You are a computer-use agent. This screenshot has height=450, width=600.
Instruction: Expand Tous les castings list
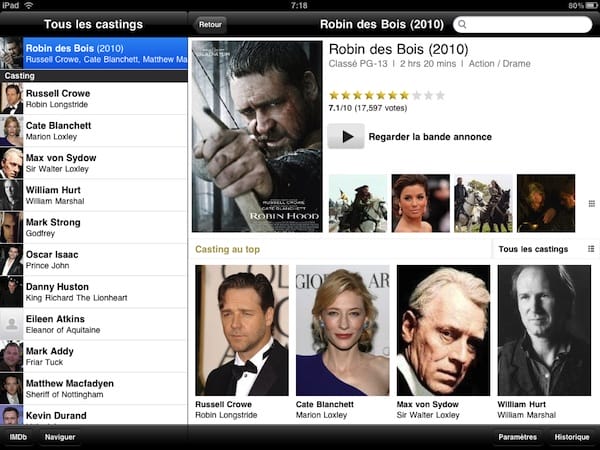tap(538, 248)
